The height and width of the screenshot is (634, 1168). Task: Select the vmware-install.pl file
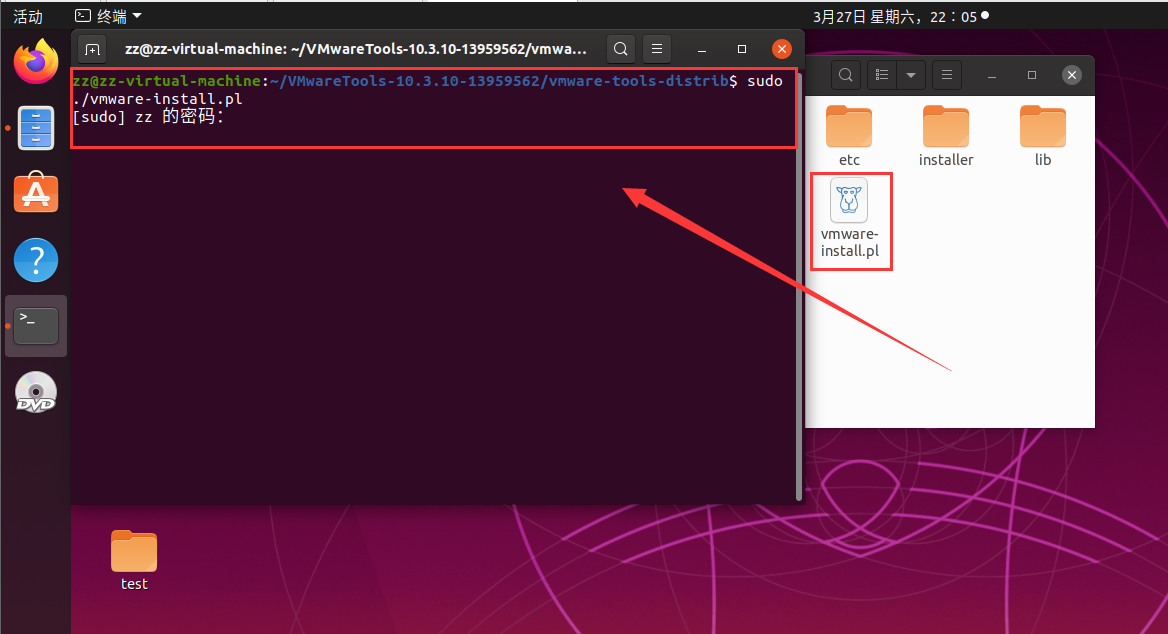click(x=850, y=219)
